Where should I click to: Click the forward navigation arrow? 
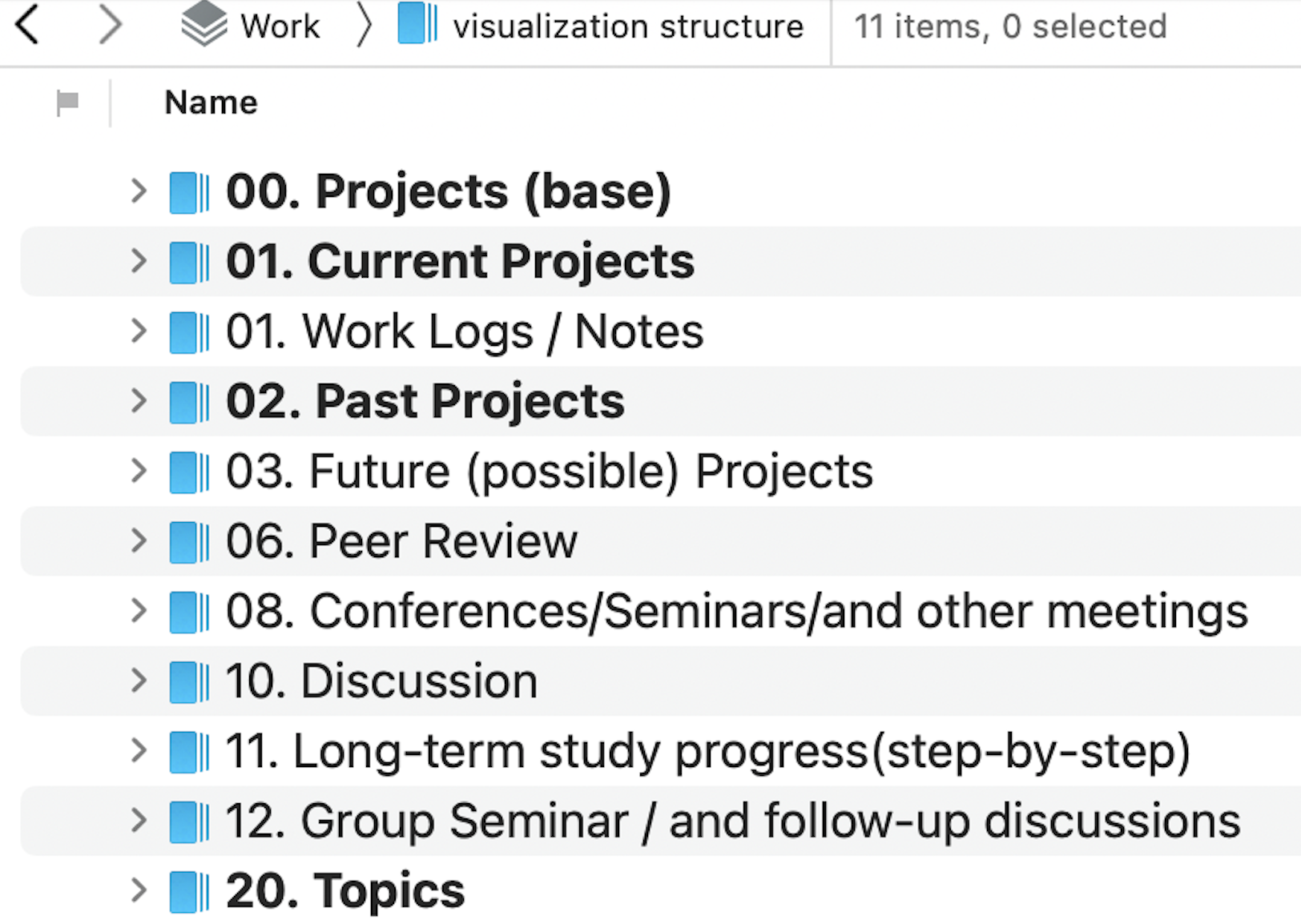point(110,25)
